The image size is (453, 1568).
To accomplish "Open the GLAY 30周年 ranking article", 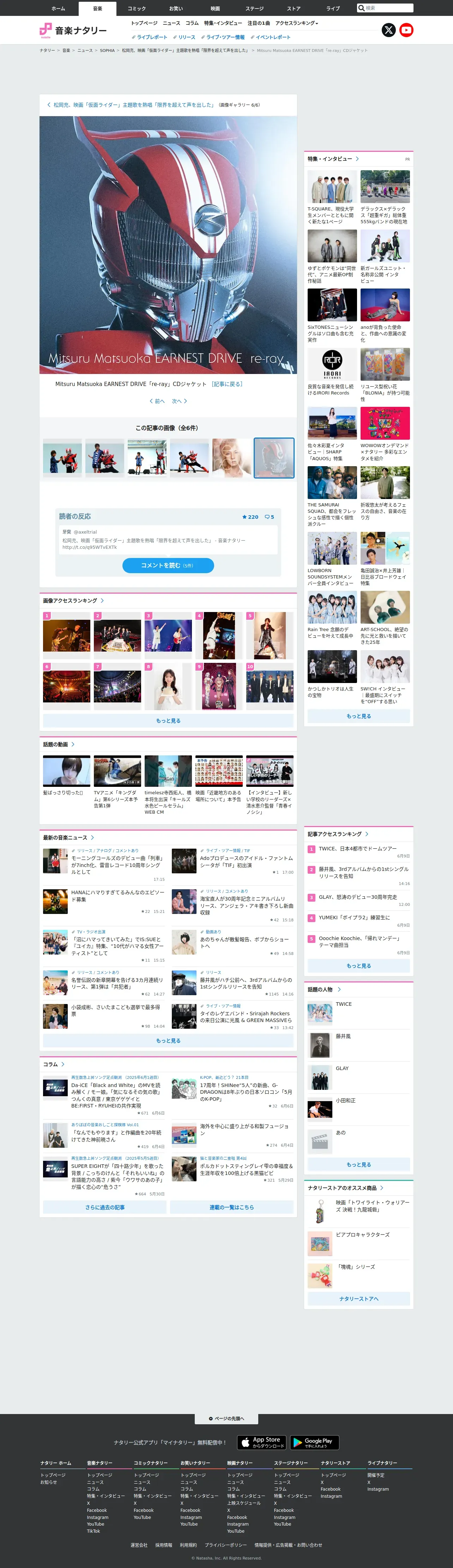I will pos(357,897).
